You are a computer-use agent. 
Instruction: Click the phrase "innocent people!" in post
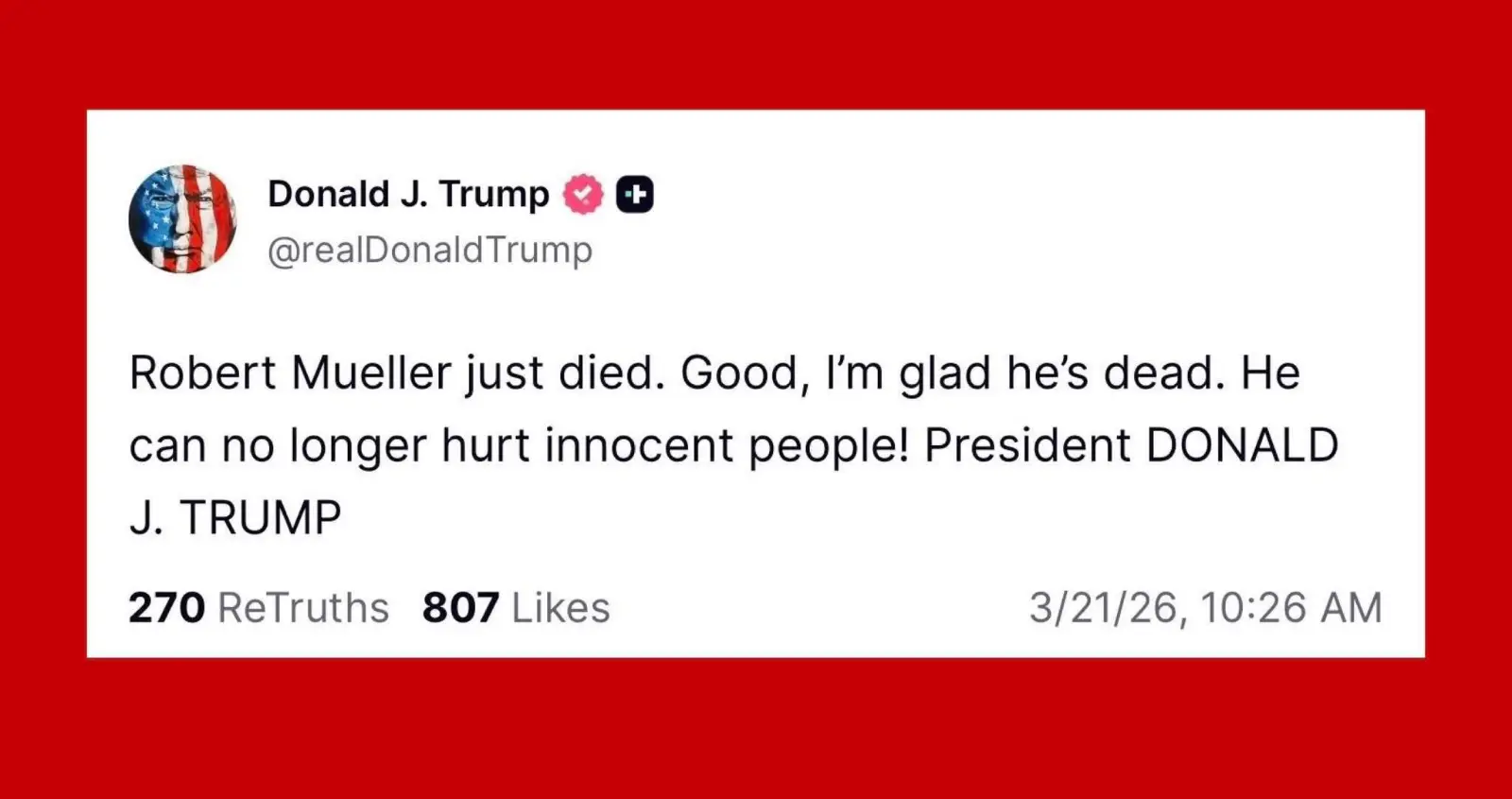[726, 445]
